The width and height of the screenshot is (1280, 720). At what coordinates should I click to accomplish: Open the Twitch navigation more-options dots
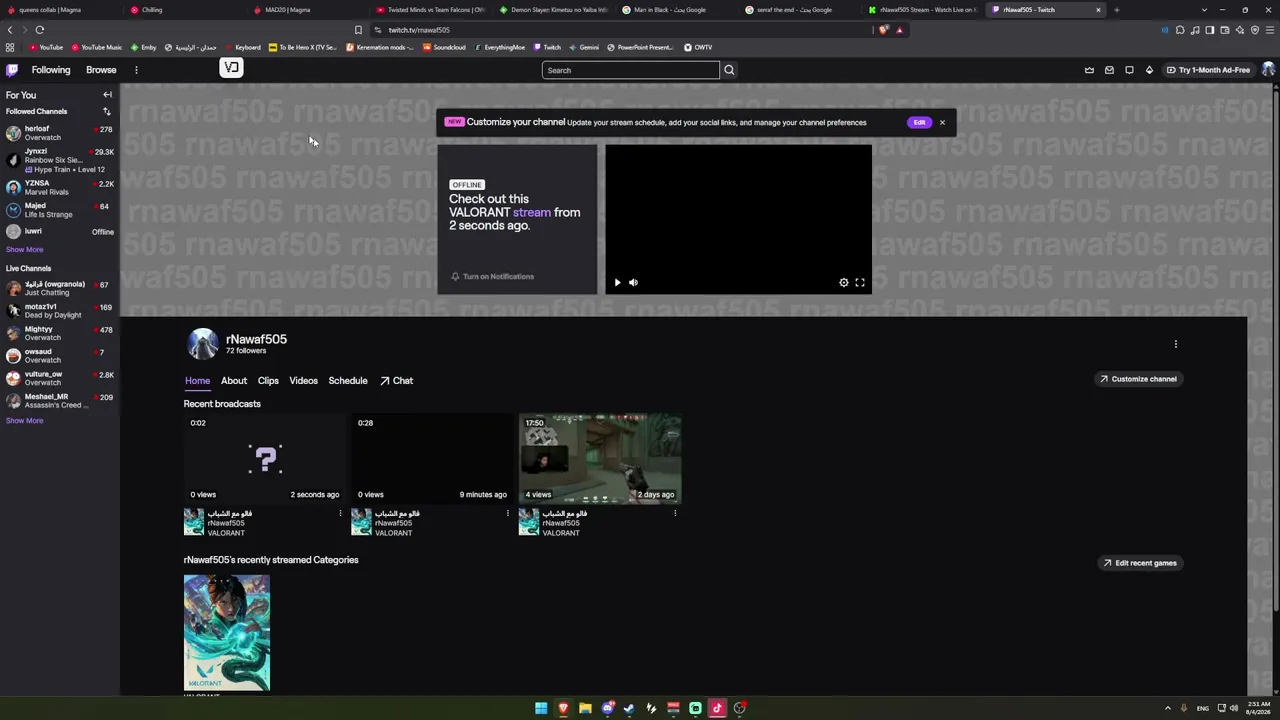tap(136, 70)
